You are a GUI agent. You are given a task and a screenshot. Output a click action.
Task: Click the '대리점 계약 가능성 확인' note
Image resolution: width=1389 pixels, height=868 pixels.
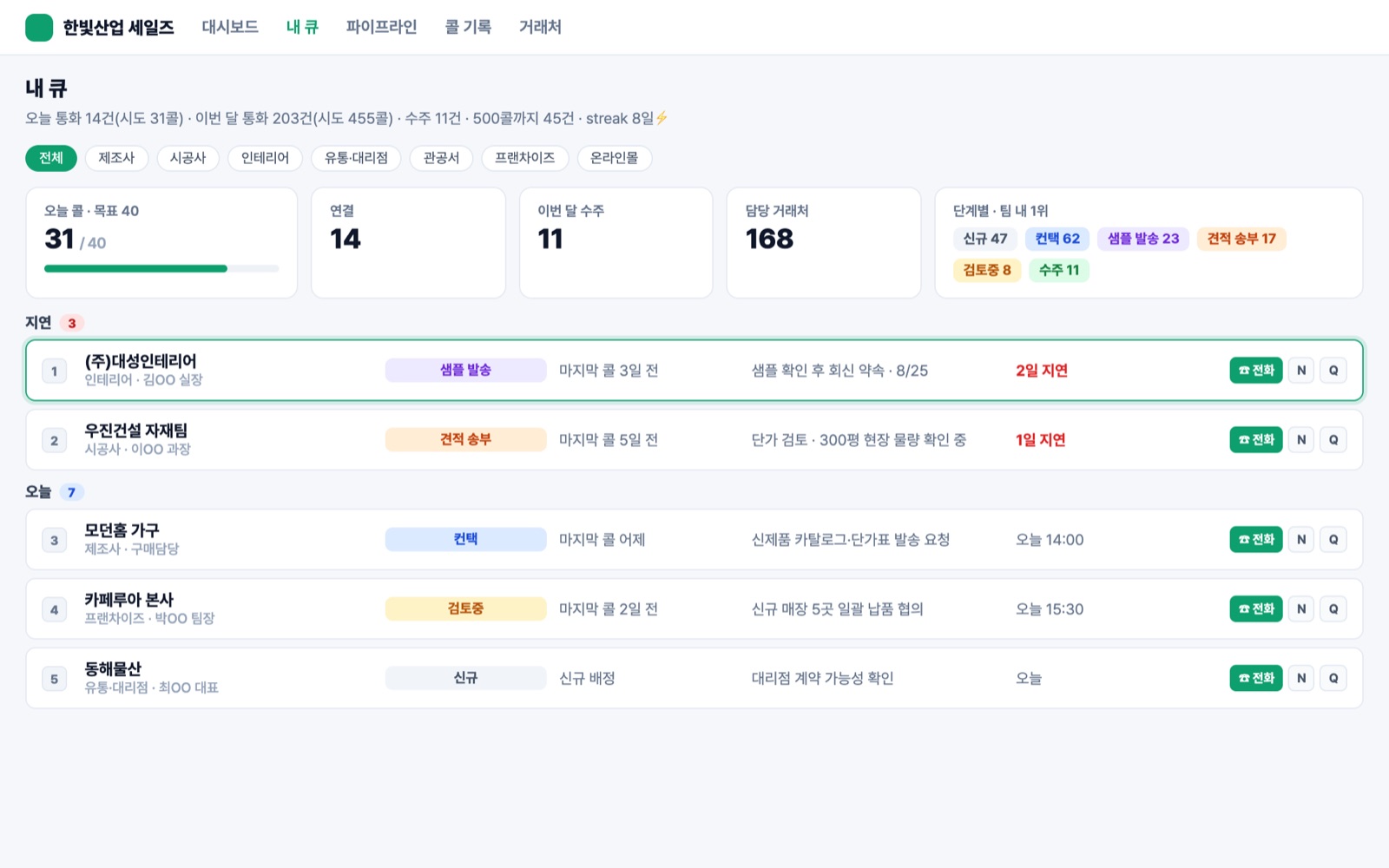point(822,679)
